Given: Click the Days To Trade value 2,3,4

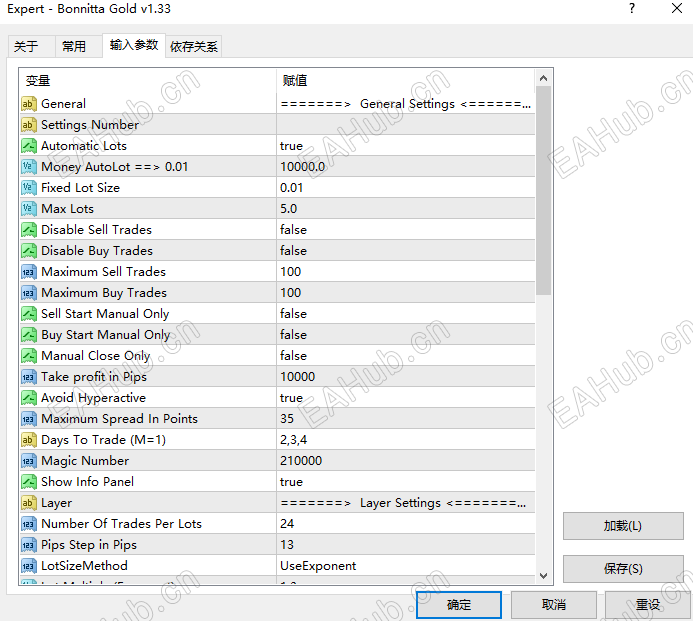Looking at the screenshot, I should (293, 440).
